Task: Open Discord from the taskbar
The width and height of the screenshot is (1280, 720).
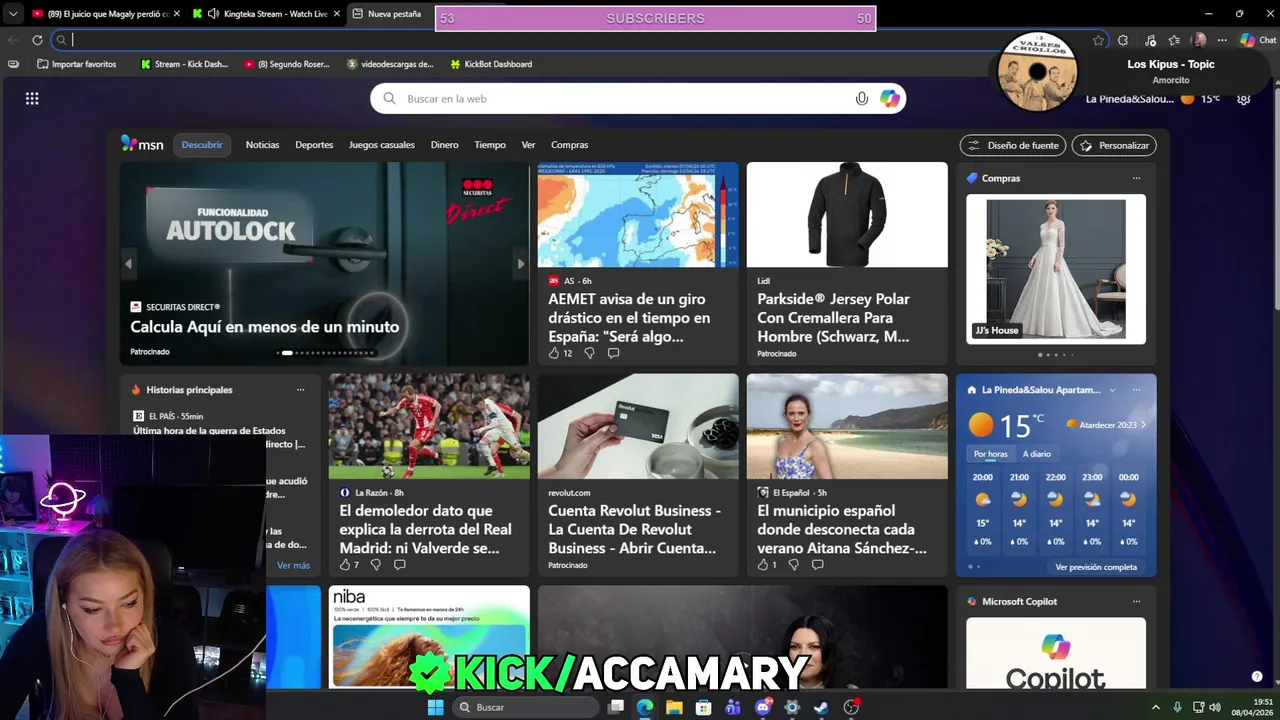Action: 763,707
